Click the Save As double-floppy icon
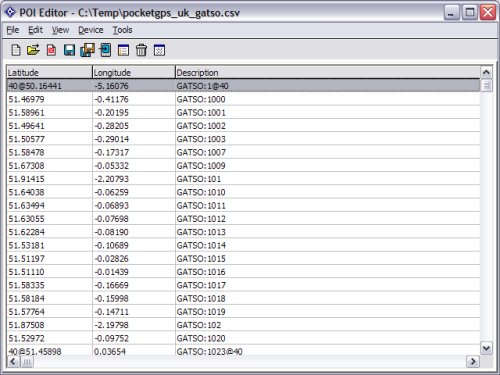500x375 pixels. 87,50
